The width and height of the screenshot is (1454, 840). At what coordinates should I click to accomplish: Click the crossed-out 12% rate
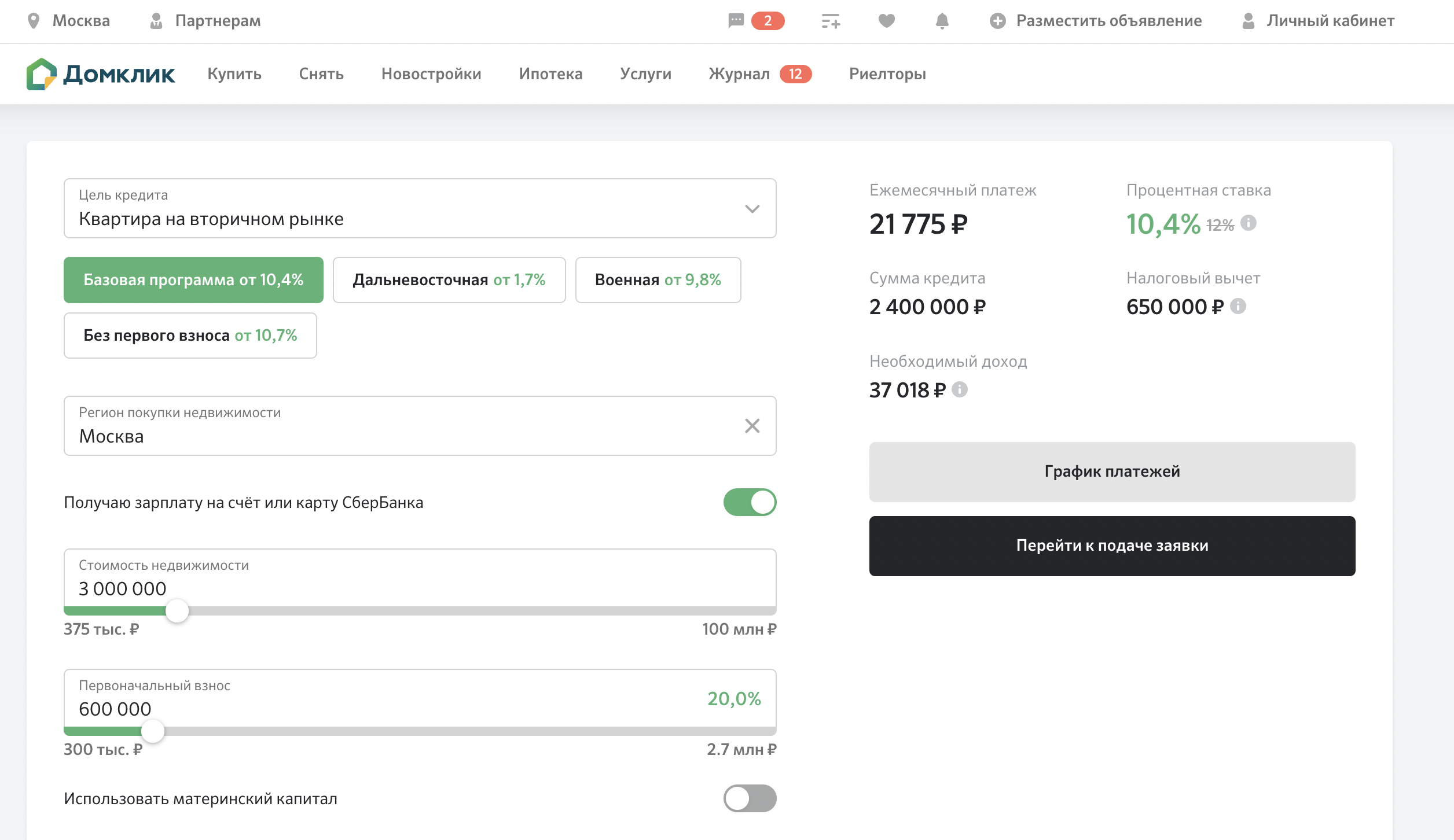pyautogui.click(x=1220, y=225)
